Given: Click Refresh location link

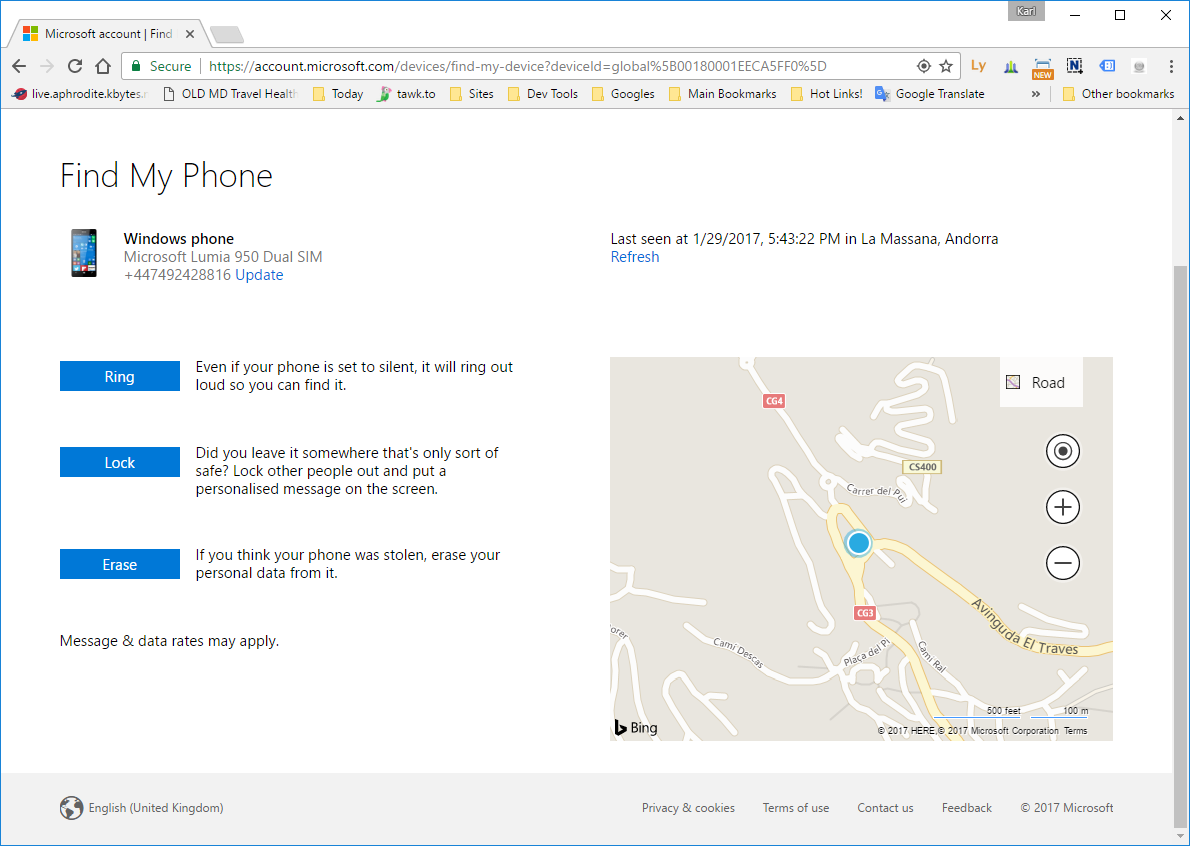Looking at the screenshot, I should pos(635,256).
